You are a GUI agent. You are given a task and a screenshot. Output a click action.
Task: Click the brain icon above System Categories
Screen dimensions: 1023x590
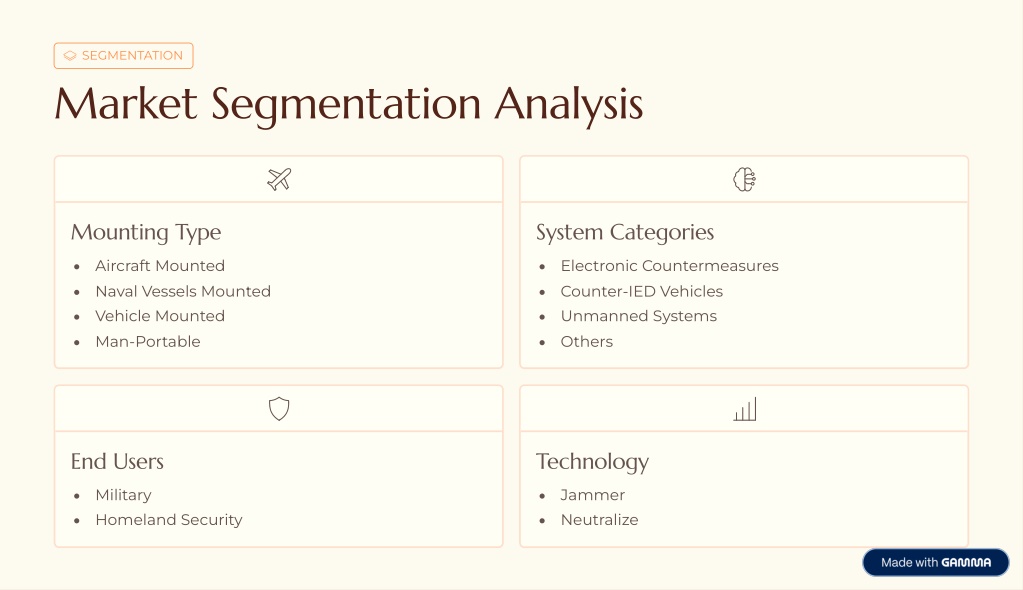tap(744, 180)
